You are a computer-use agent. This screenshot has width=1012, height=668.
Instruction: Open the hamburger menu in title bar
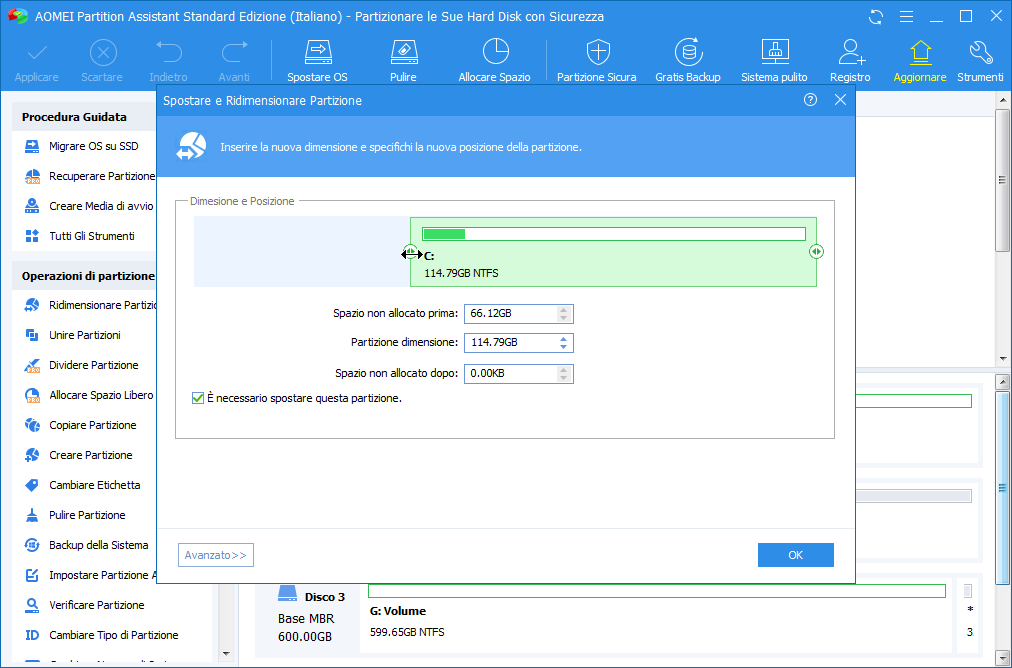click(906, 17)
